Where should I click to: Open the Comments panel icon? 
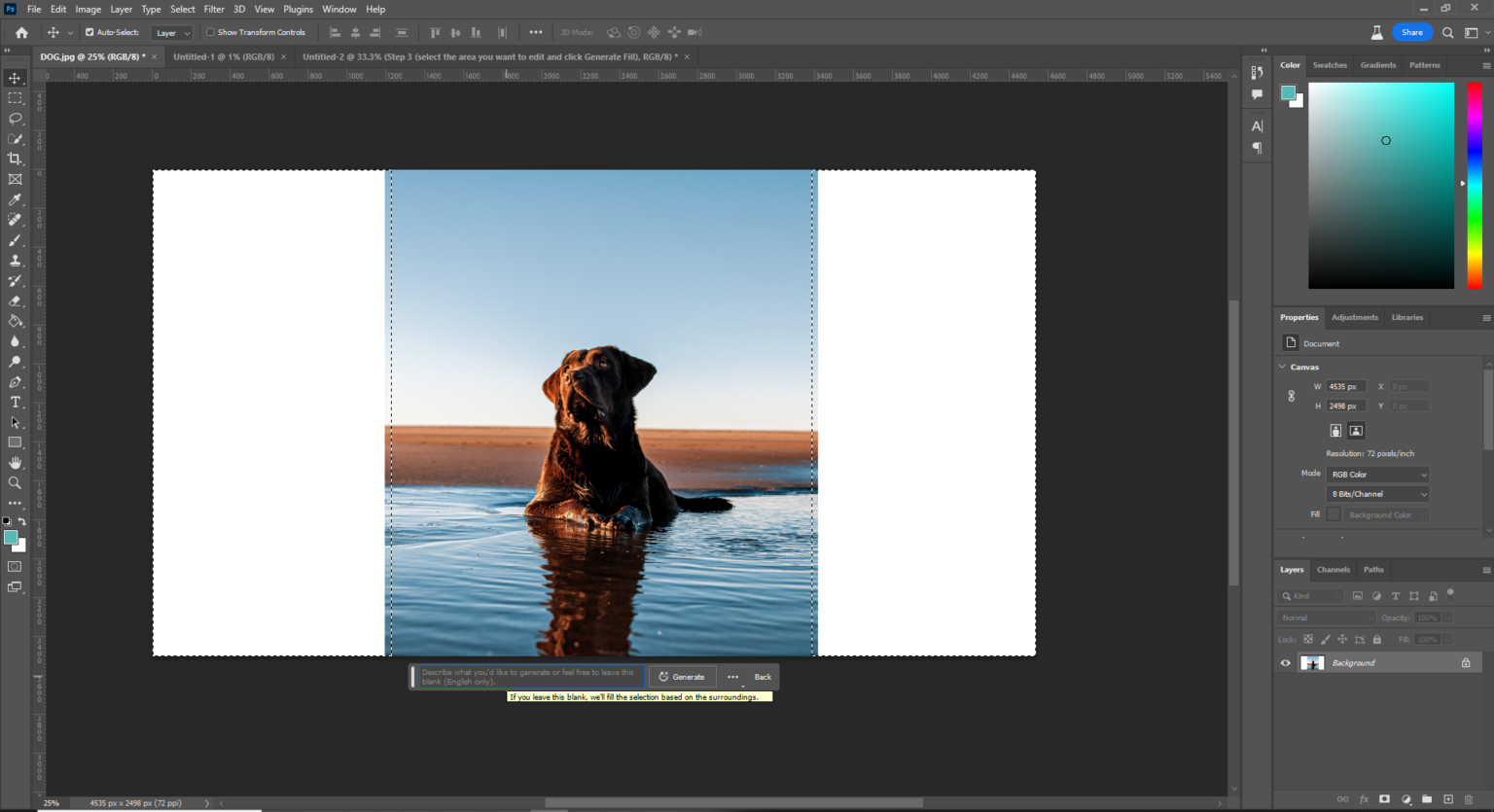point(1257,94)
